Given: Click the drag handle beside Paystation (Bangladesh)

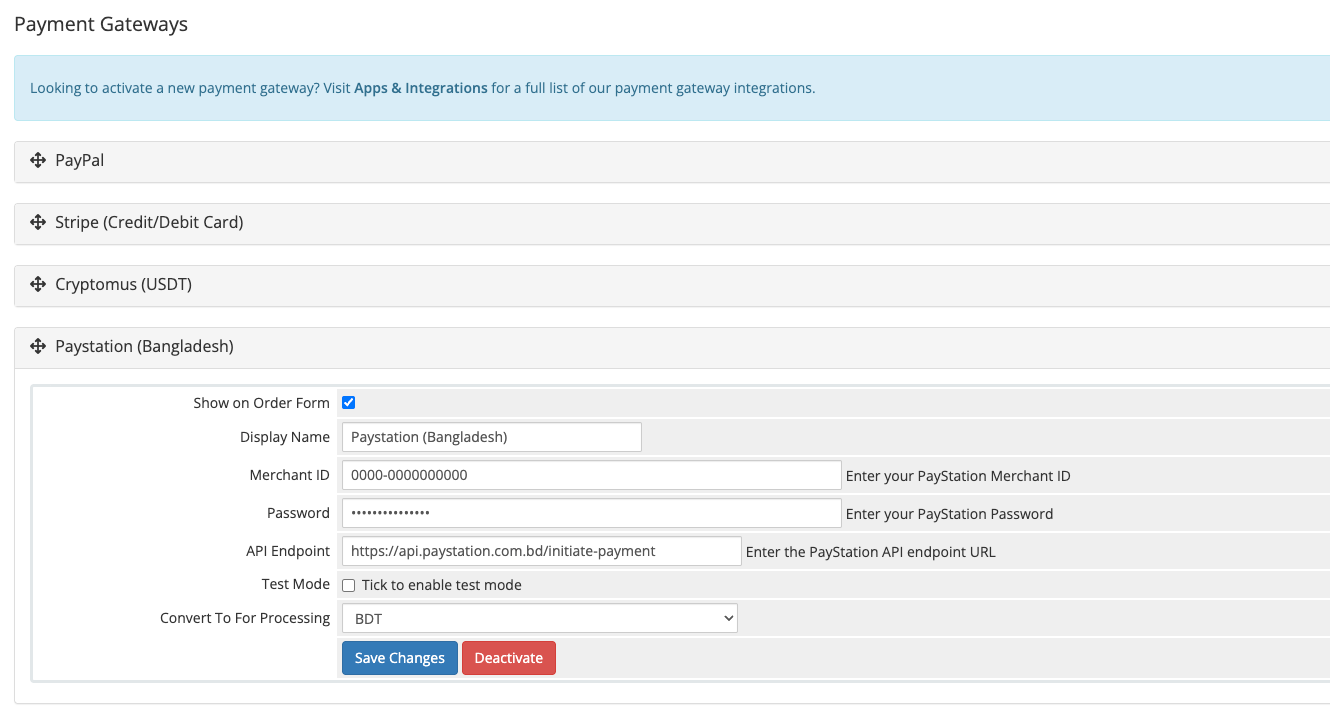Looking at the screenshot, I should click(x=38, y=346).
